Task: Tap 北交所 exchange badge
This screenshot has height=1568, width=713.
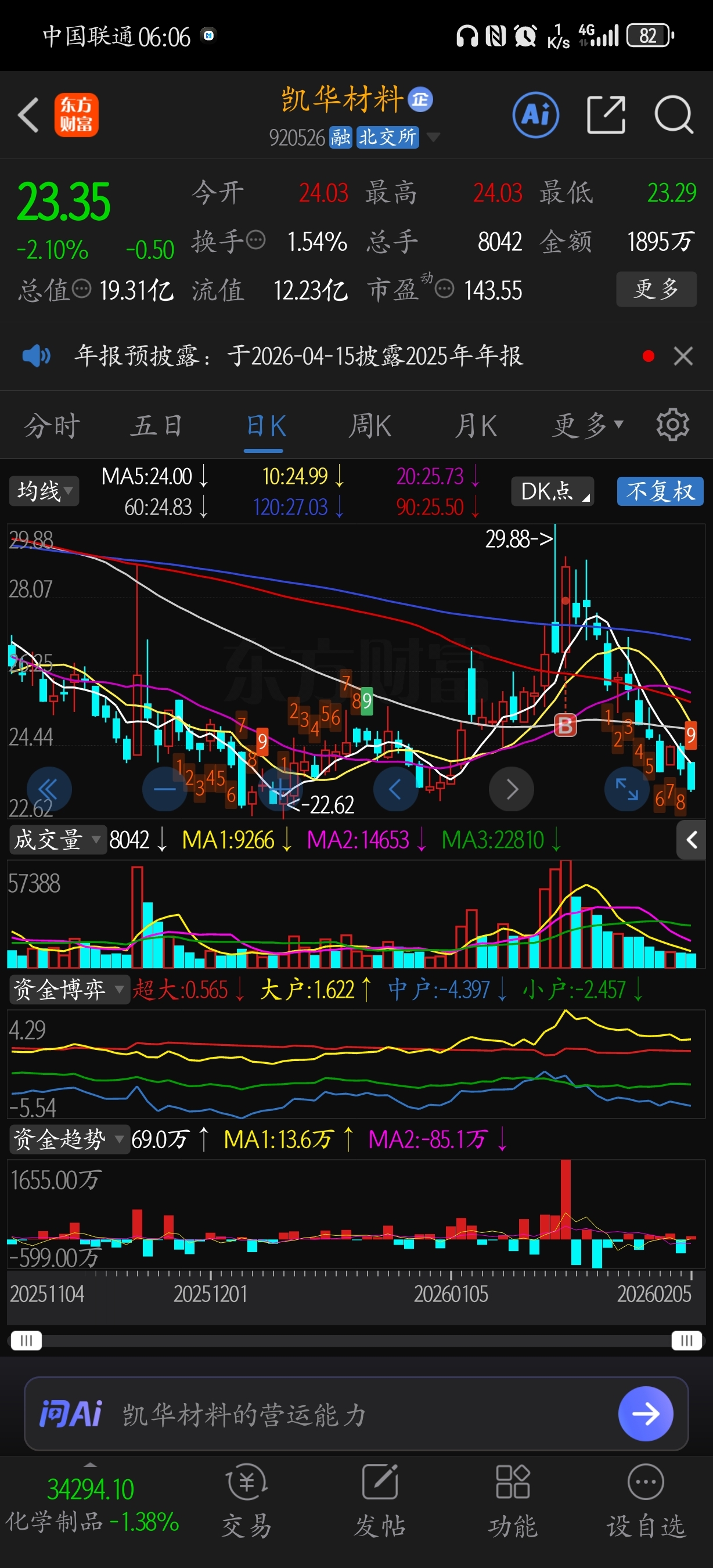Action: pyautogui.click(x=387, y=138)
